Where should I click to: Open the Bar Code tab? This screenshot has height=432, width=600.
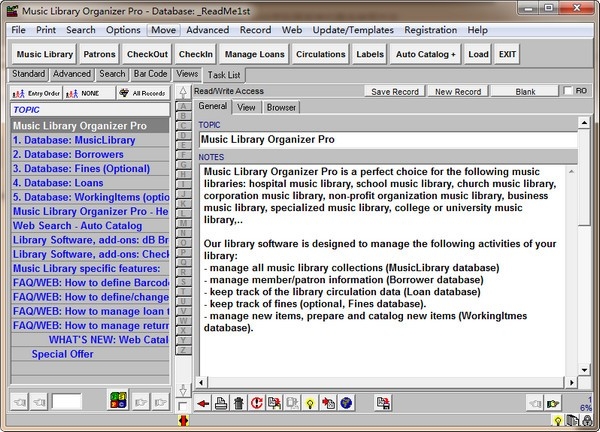click(x=150, y=74)
